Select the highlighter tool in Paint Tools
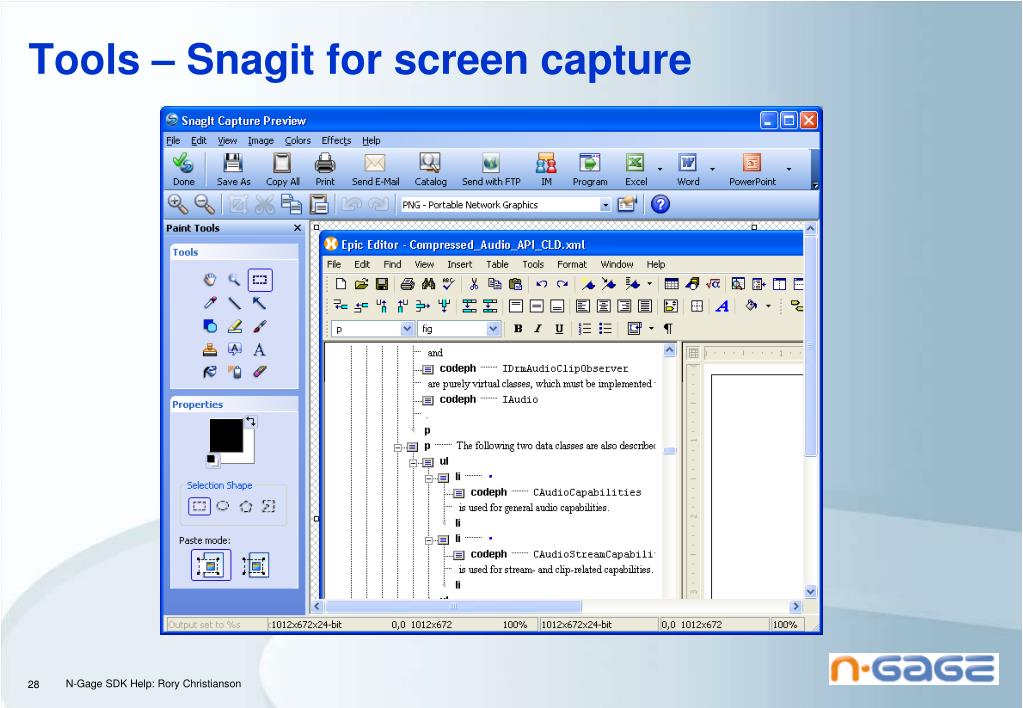 234,326
